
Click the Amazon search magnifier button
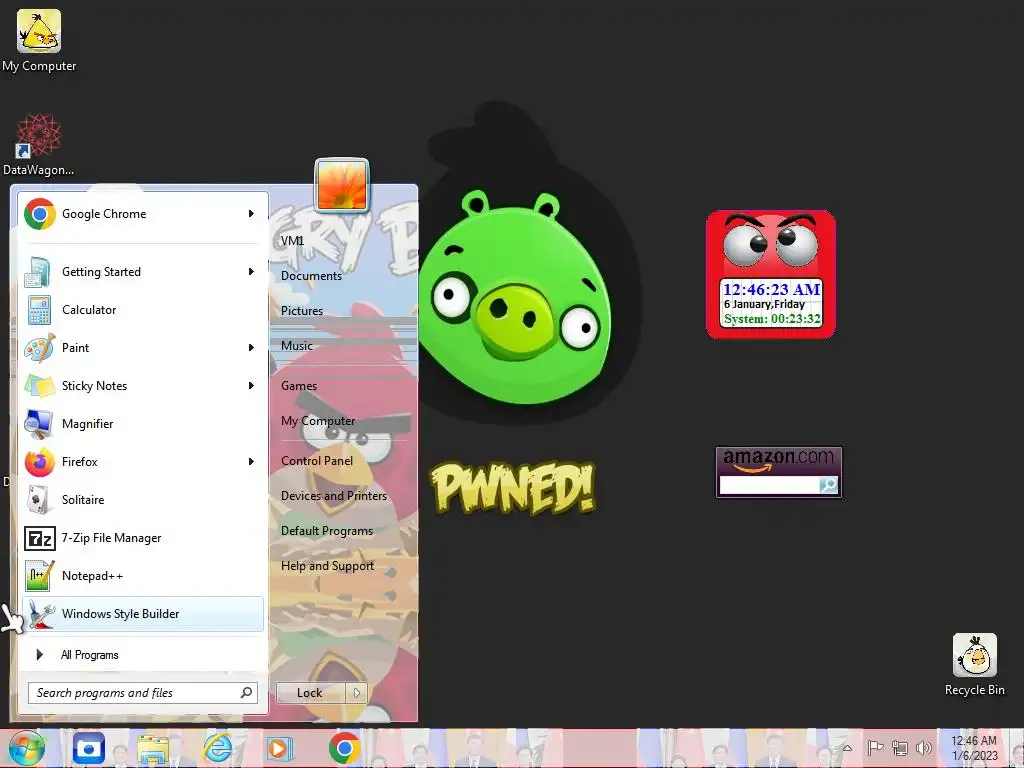point(828,485)
